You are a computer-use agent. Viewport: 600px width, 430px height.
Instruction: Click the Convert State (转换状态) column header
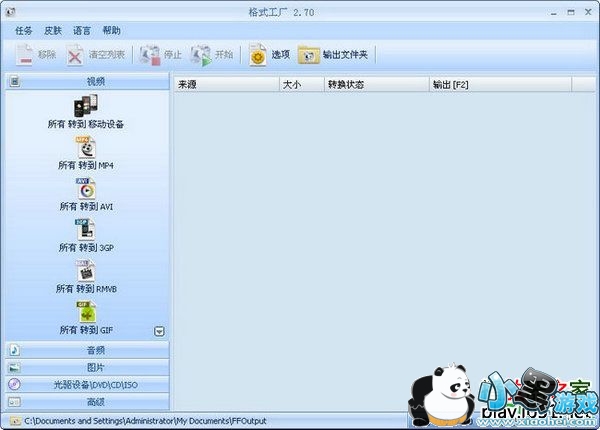(x=377, y=85)
